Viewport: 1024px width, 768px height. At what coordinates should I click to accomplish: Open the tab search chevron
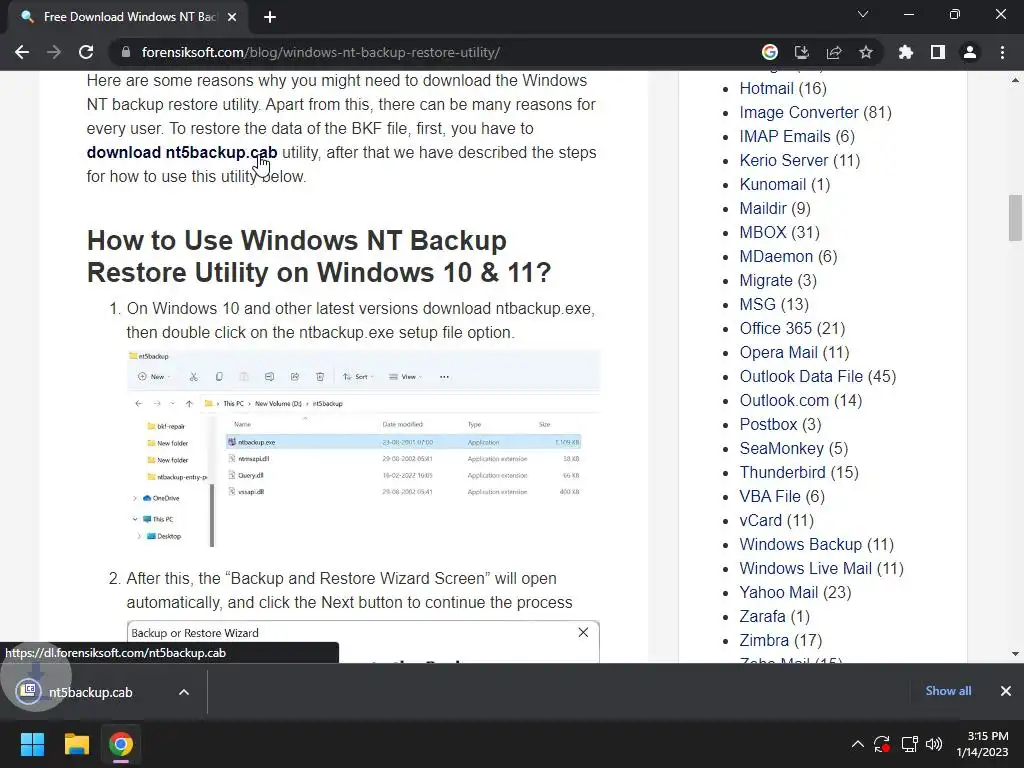coord(863,14)
